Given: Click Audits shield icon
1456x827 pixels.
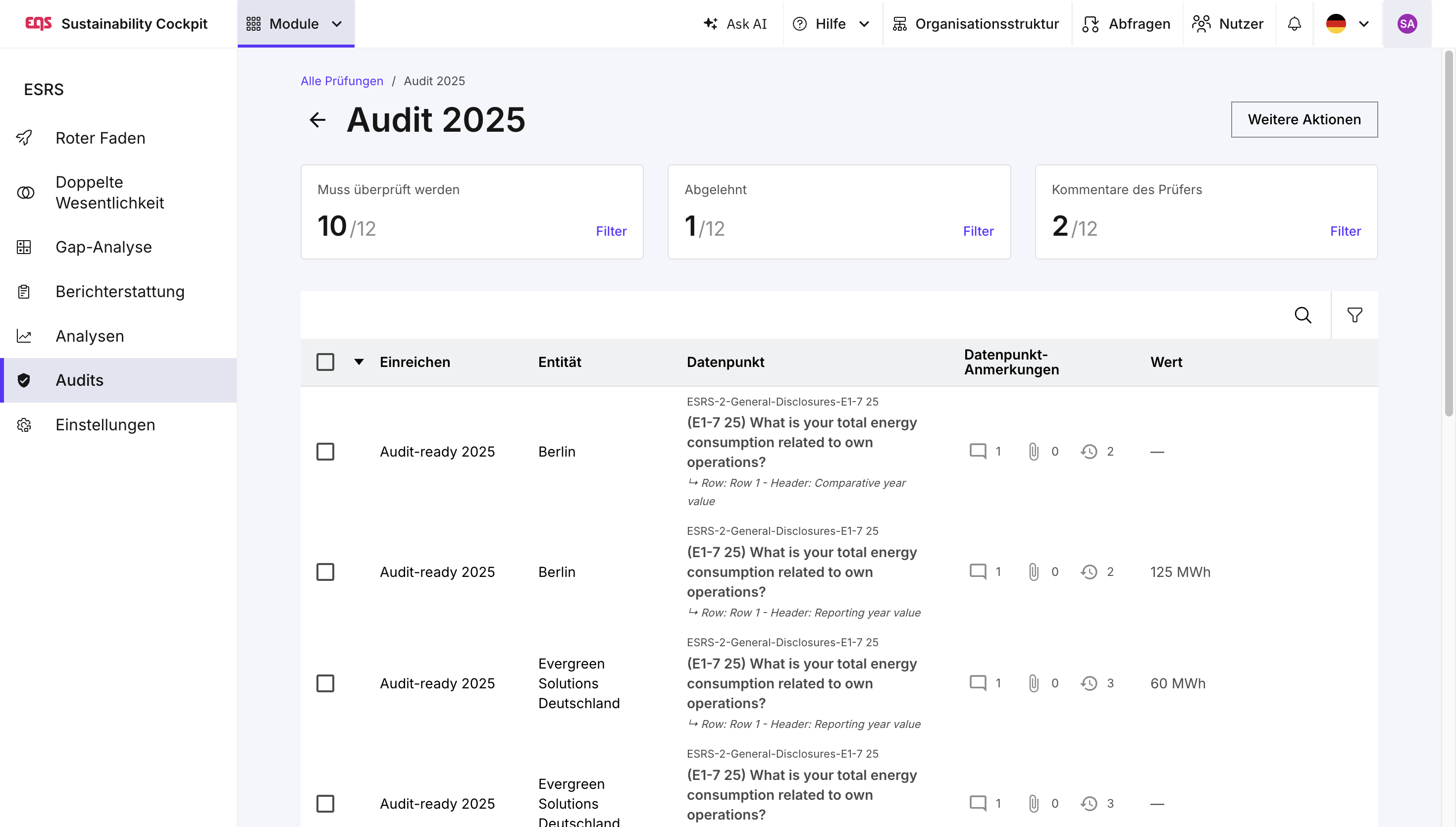Looking at the screenshot, I should [24, 380].
